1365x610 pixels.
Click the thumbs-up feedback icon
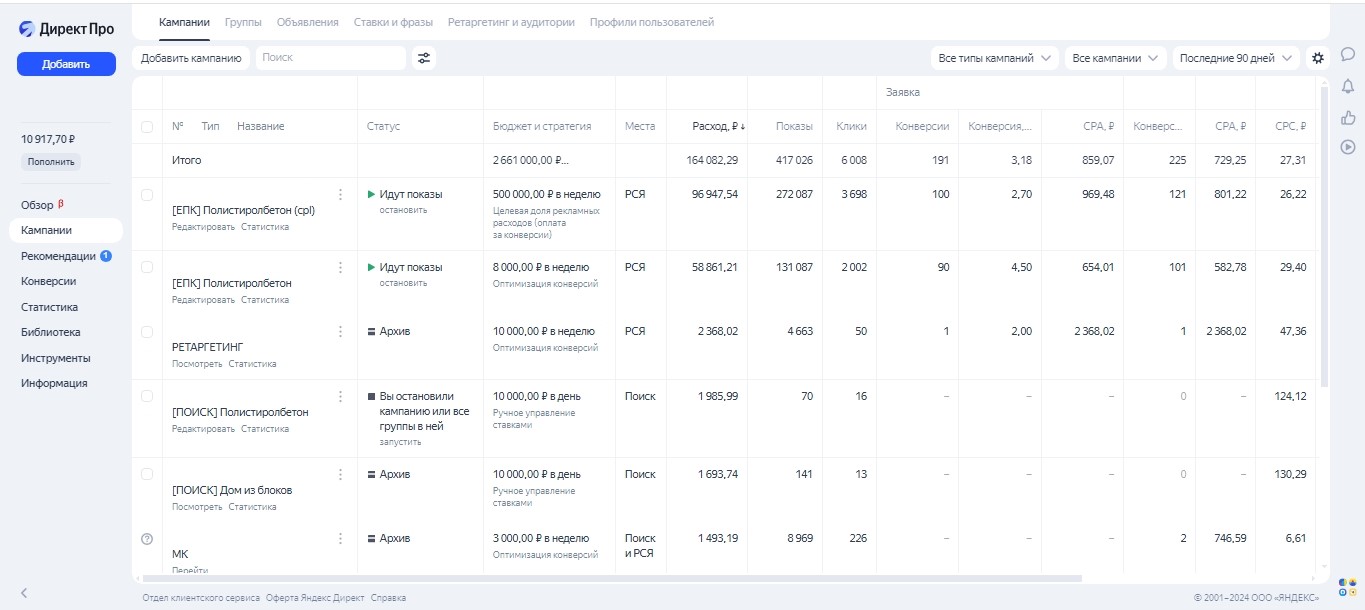pyautogui.click(x=1347, y=117)
